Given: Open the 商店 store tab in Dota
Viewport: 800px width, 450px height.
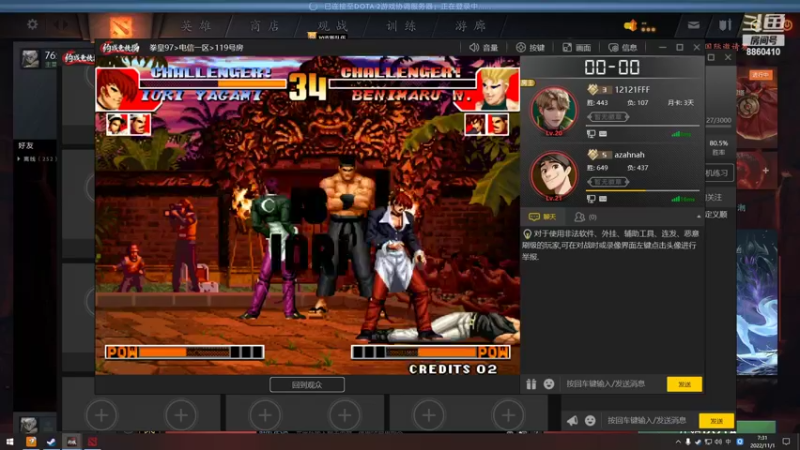Looking at the screenshot, I should coord(265,26).
